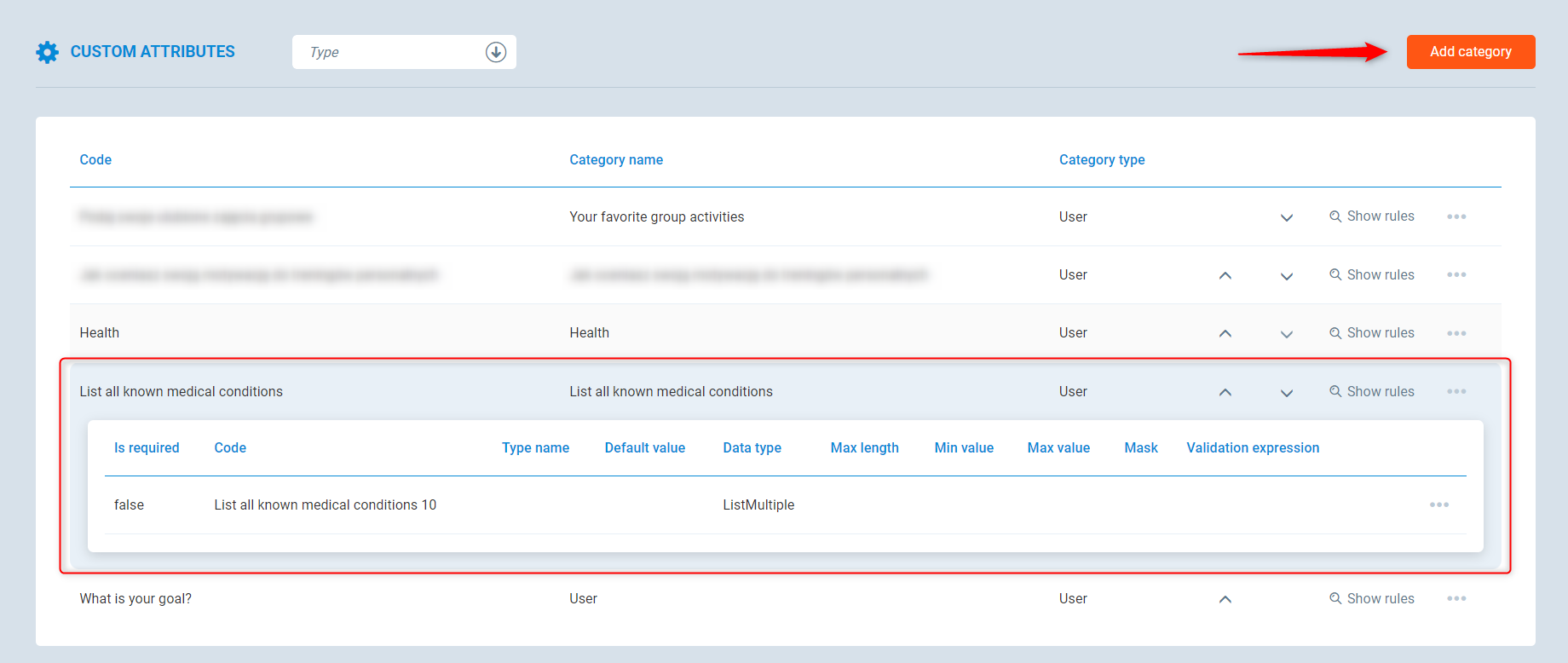Click the Add category button
The height and width of the screenshot is (663, 1568).
pos(1470,52)
